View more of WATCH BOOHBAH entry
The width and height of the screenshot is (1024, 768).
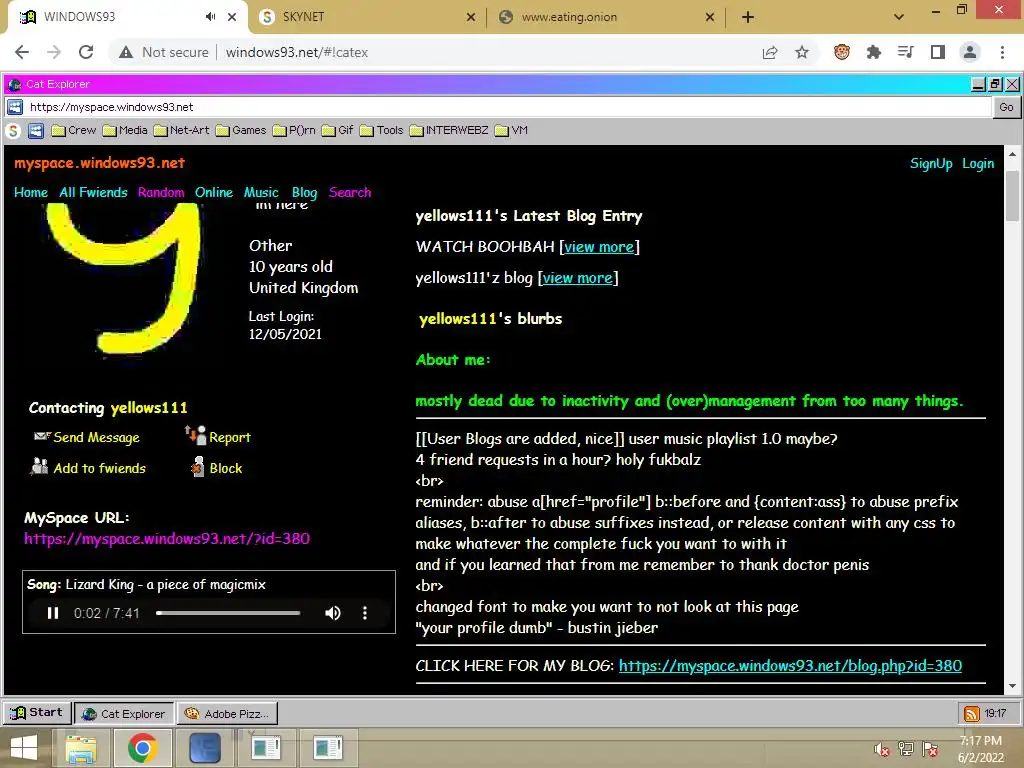coord(599,247)
